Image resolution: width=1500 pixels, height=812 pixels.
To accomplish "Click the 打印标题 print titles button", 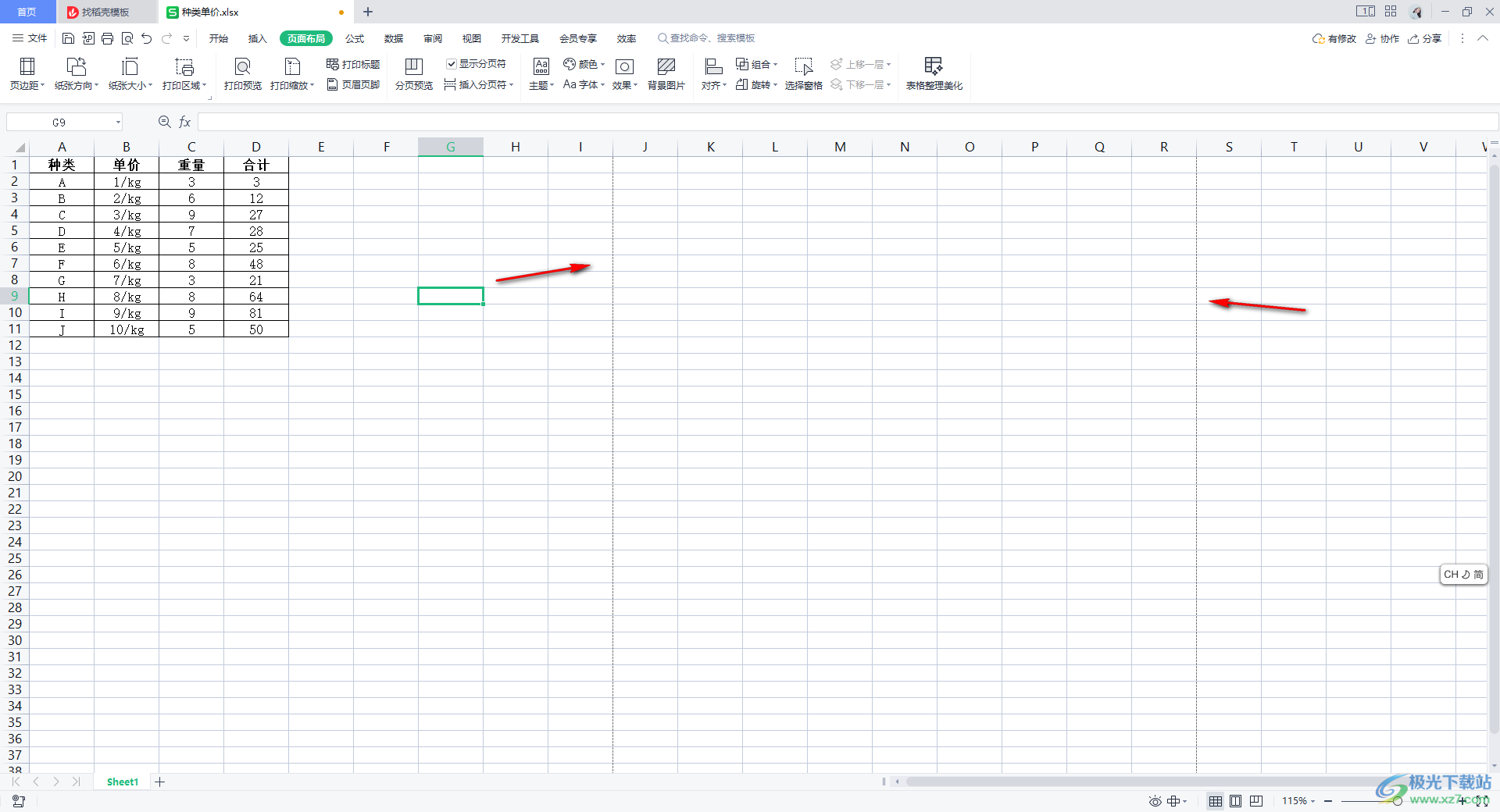I will tap(353, 64).
